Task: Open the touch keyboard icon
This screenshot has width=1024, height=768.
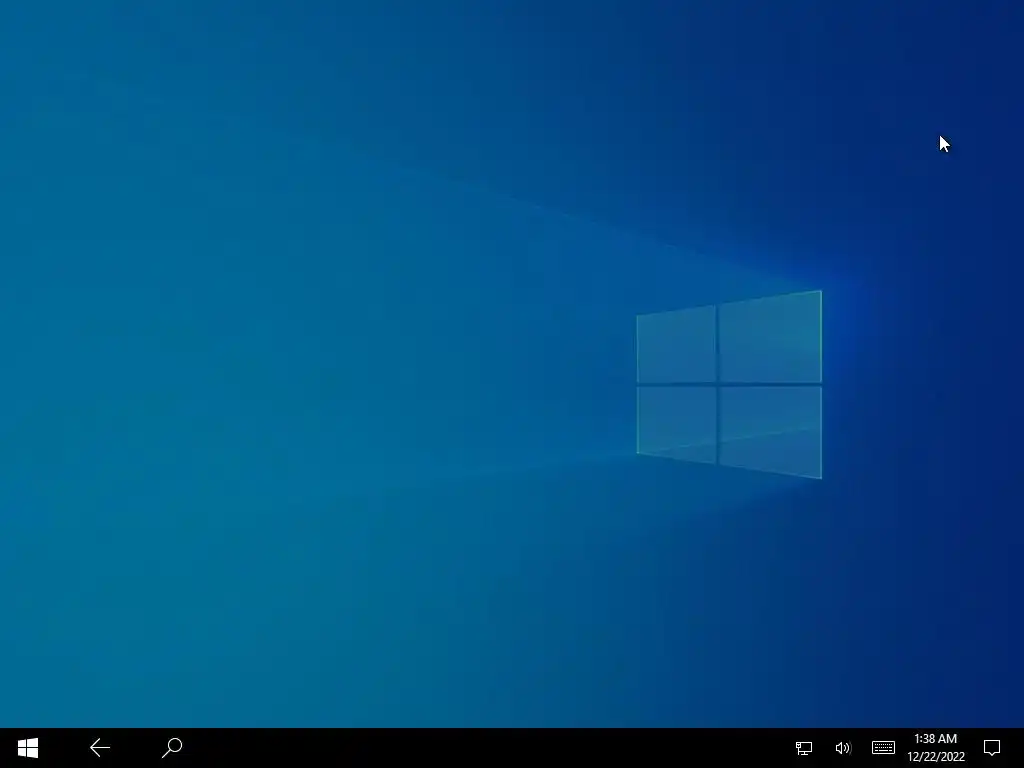Action: (x=883, y=747)
